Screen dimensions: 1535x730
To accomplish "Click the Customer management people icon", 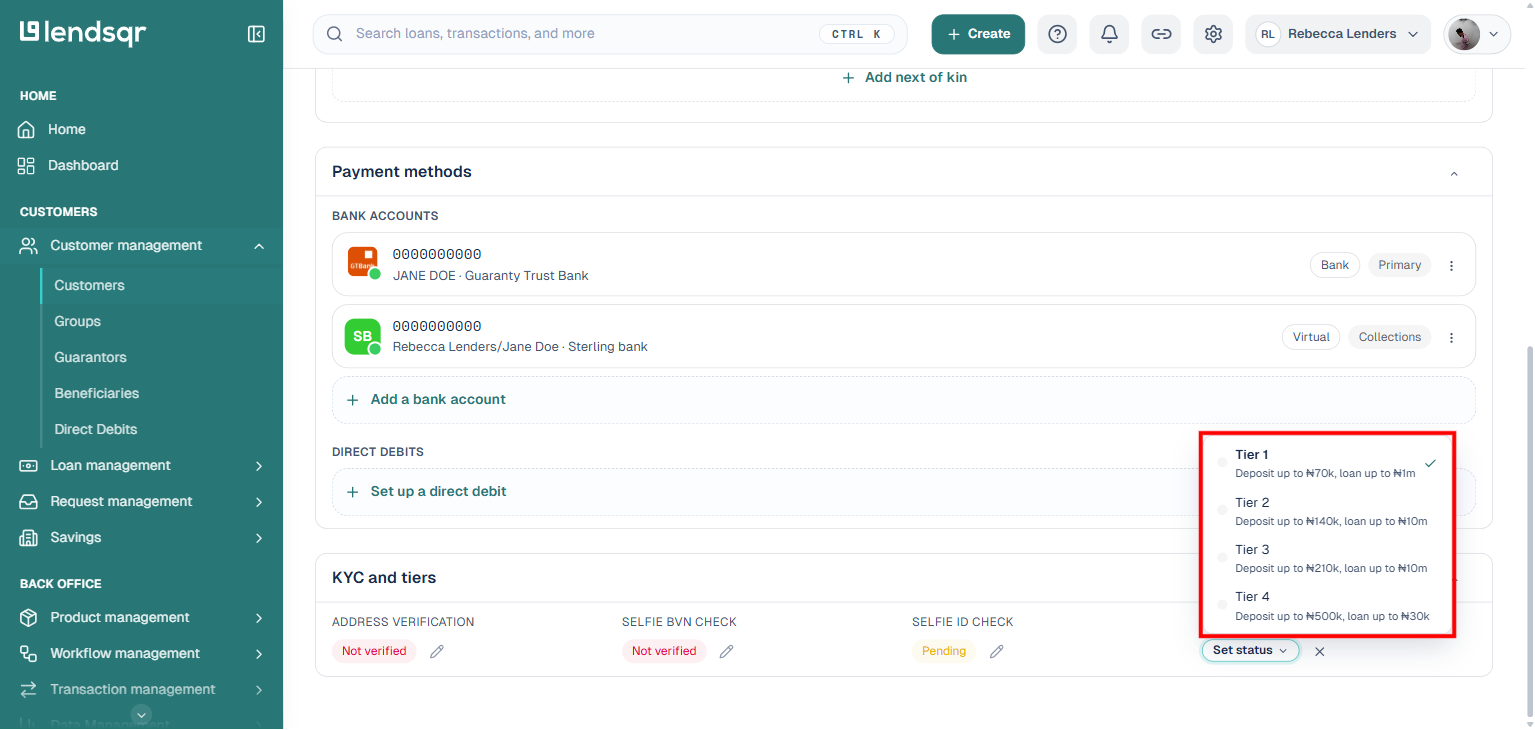I will coord(29,245).
